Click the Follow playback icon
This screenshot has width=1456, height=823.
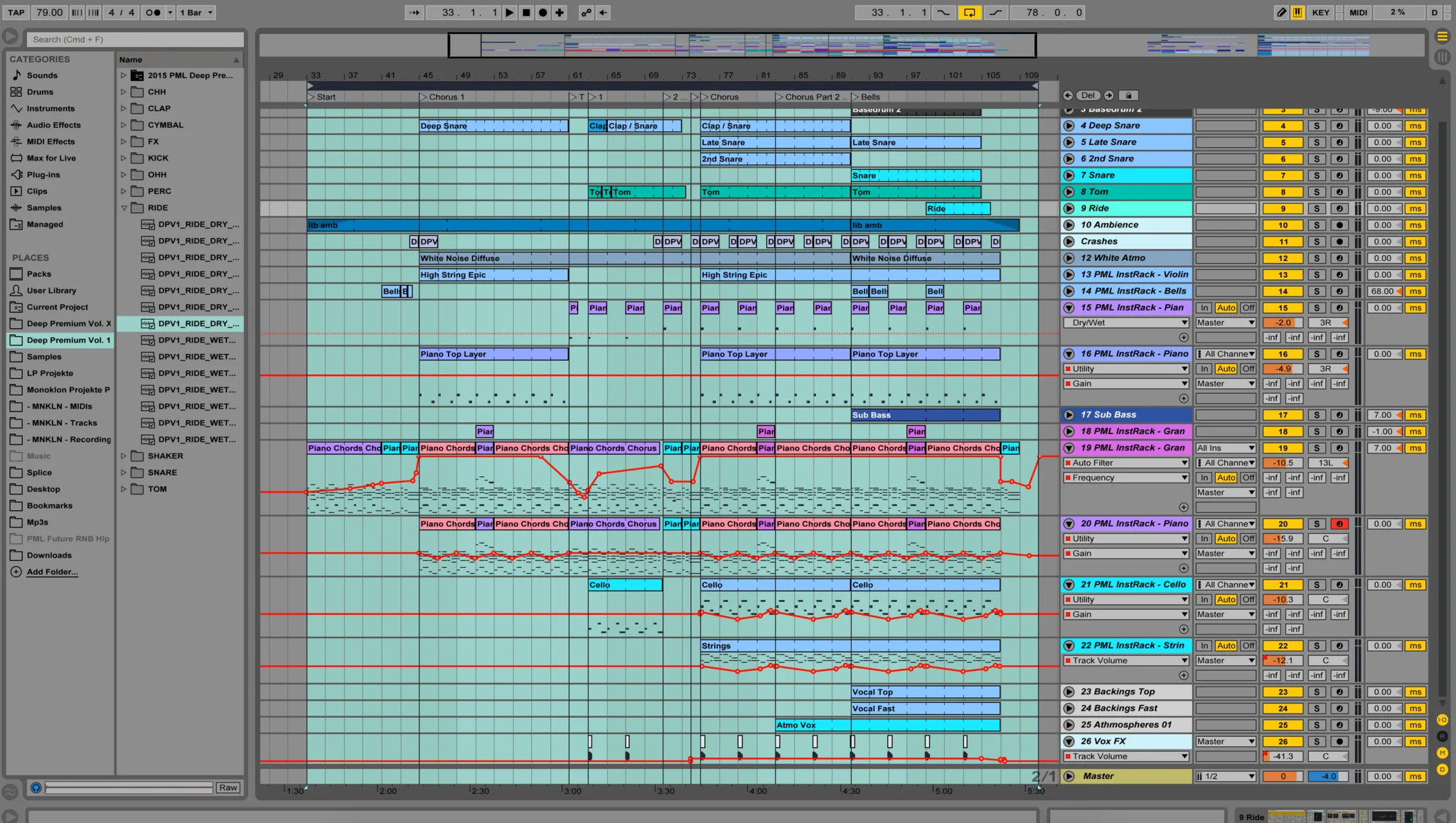click(414, 12)
